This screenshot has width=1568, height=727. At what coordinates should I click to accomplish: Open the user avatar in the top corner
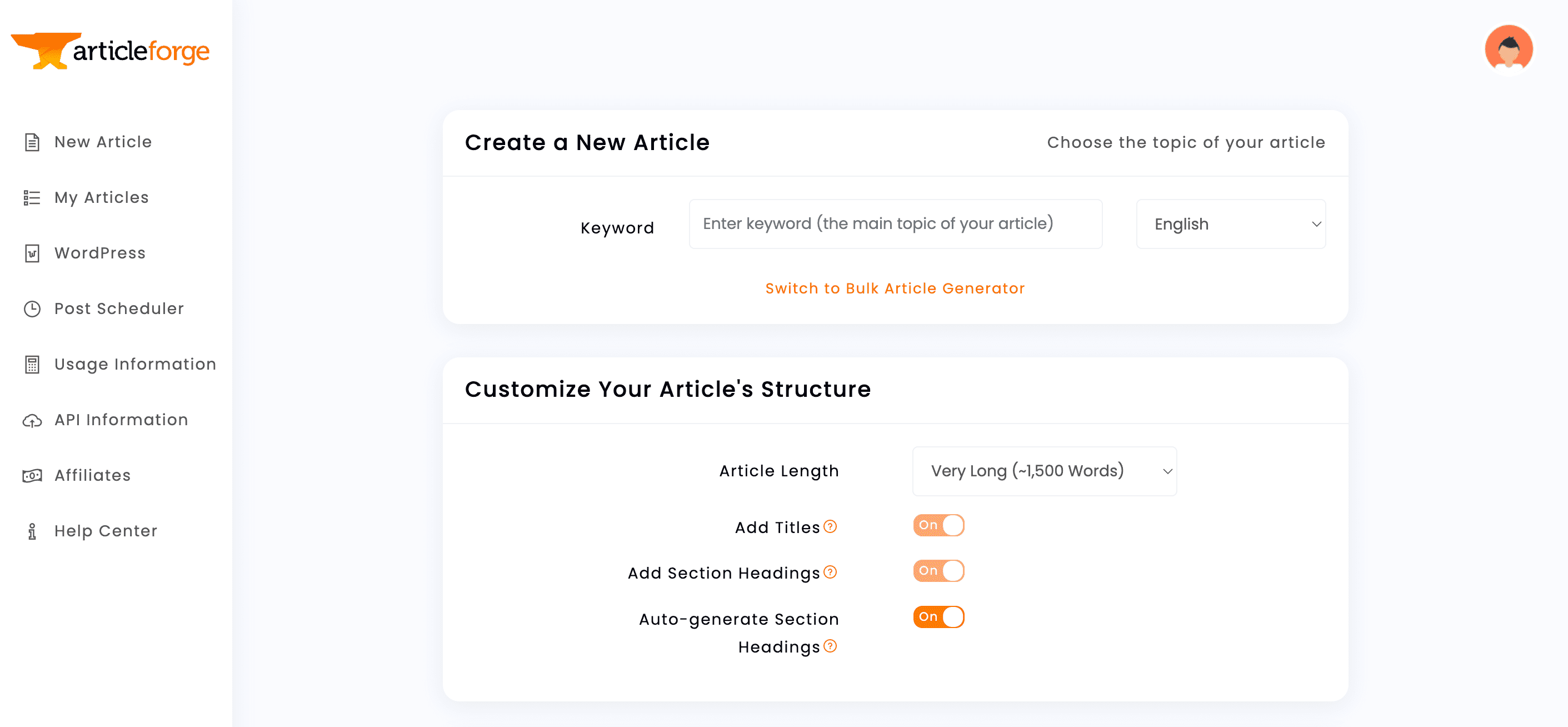click(x=1509, y=48)
